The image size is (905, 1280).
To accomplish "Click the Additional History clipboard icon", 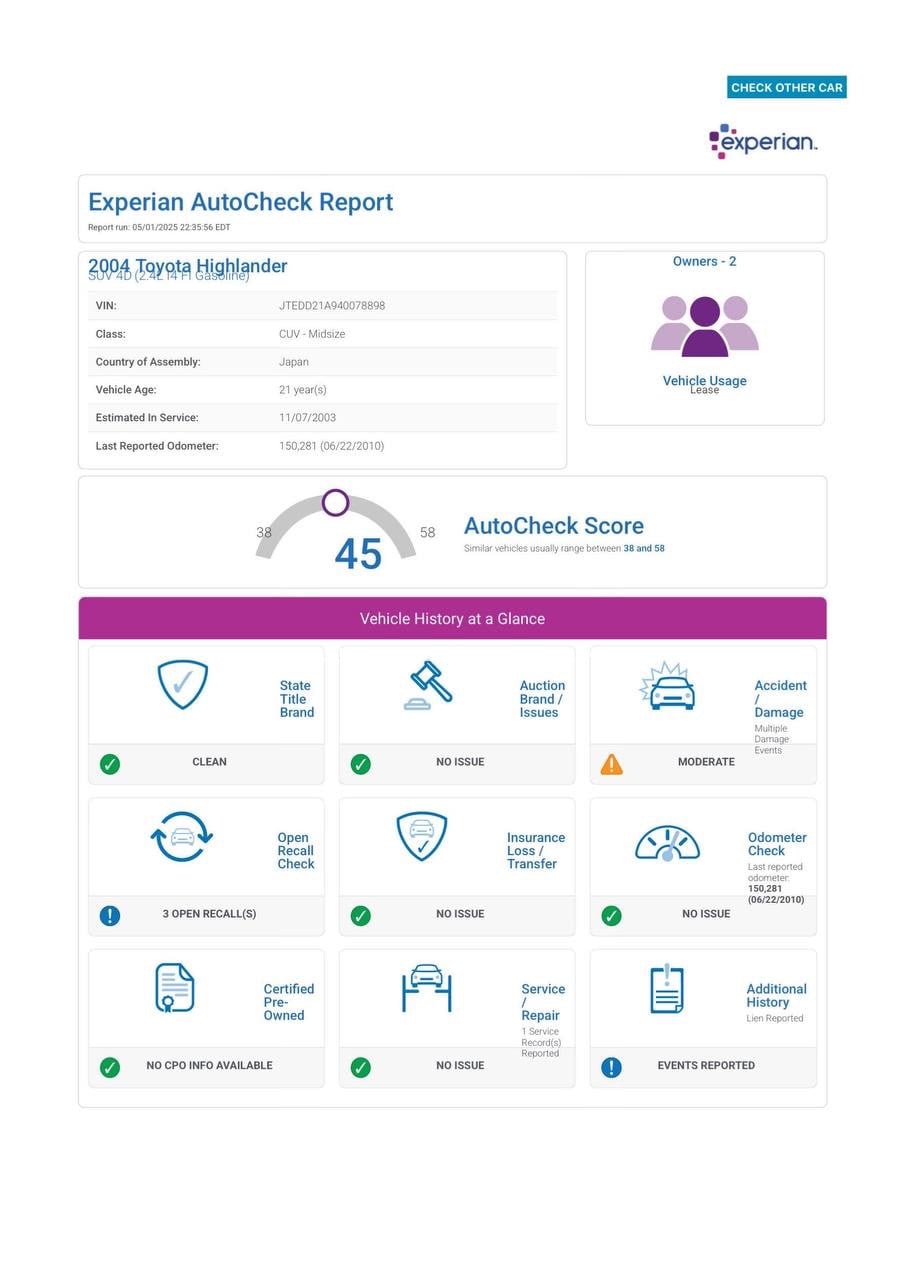I will [667, 989].
